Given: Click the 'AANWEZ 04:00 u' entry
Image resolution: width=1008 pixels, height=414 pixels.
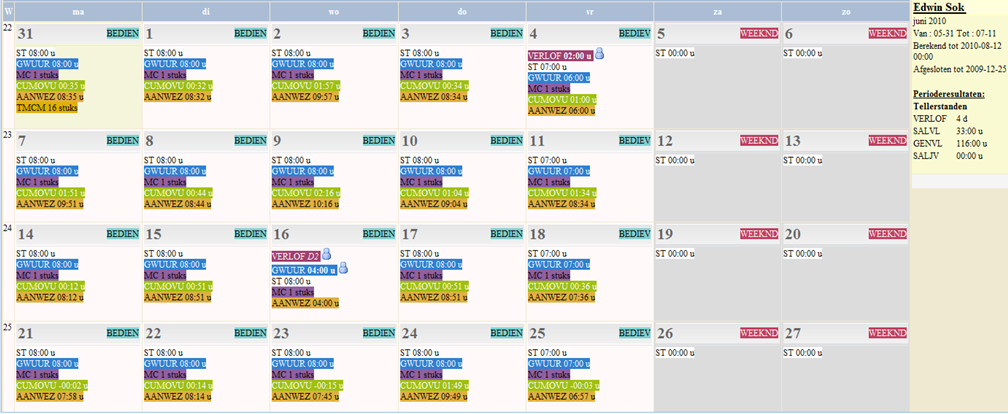Looking at the screenshot, I should (305, 303).
